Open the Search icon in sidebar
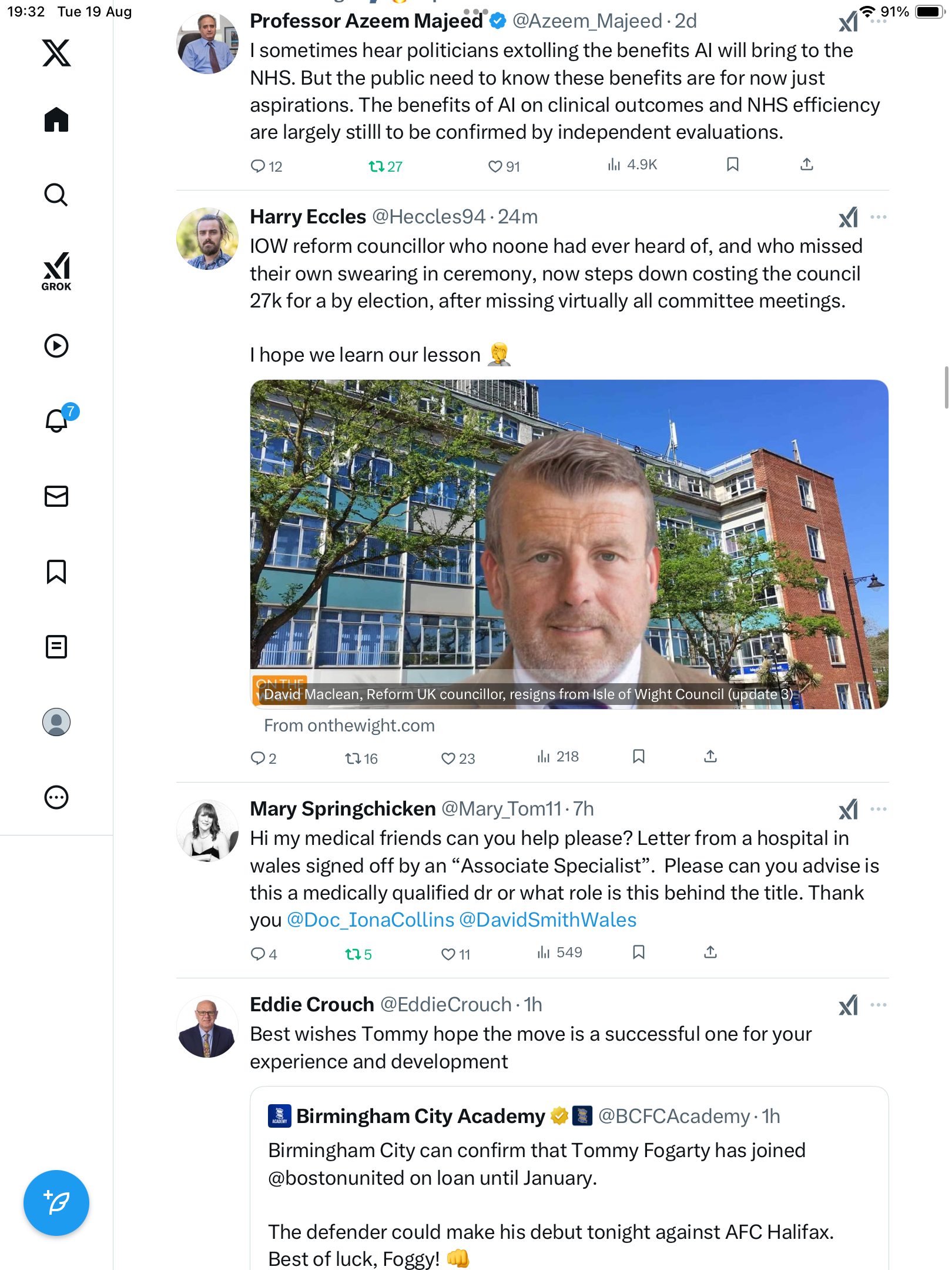Viewport: 952px width, 1270px height. click(56, 195)
